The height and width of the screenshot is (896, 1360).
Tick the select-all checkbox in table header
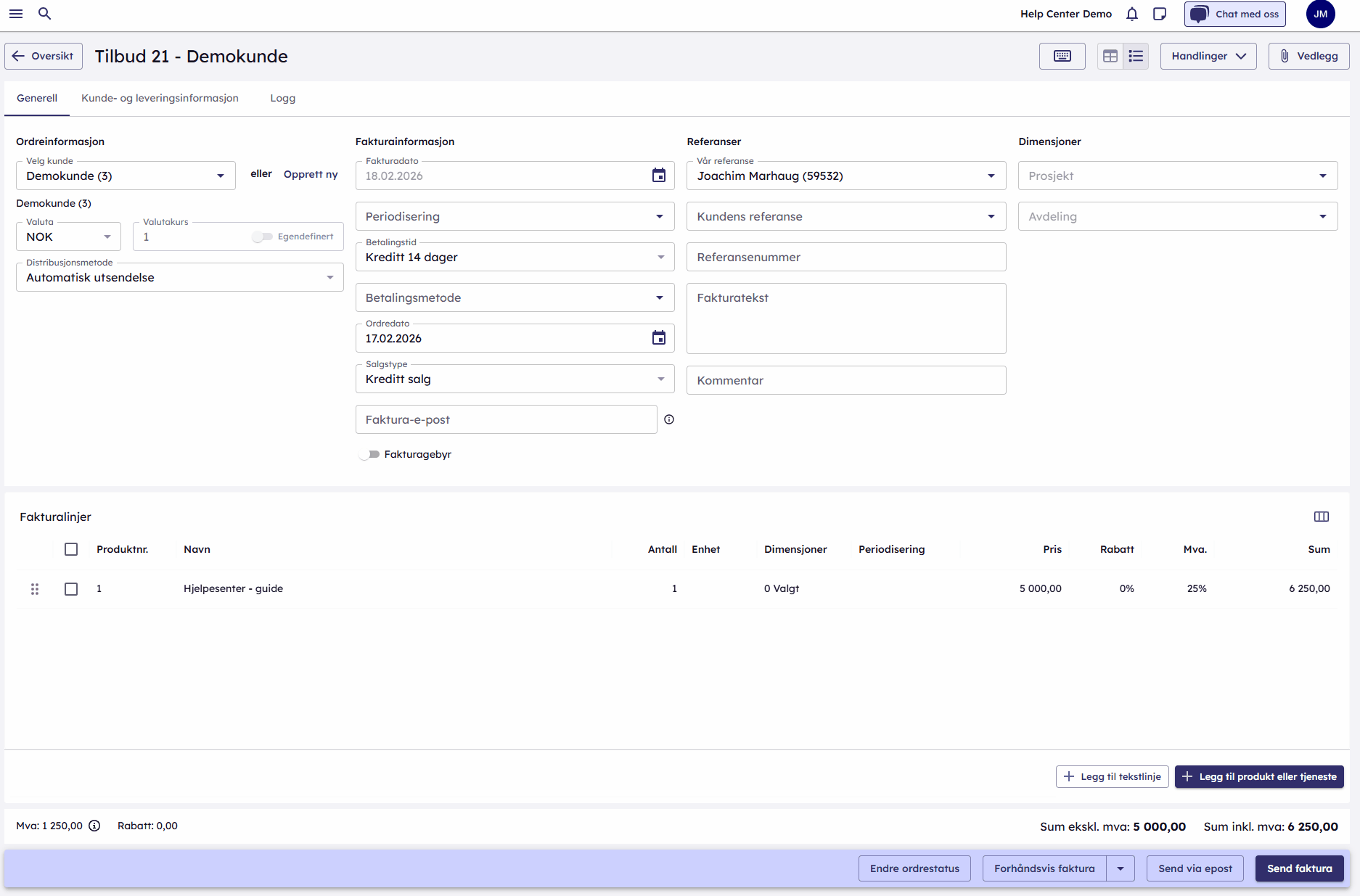pyautogui.click(x=71, y=549)
